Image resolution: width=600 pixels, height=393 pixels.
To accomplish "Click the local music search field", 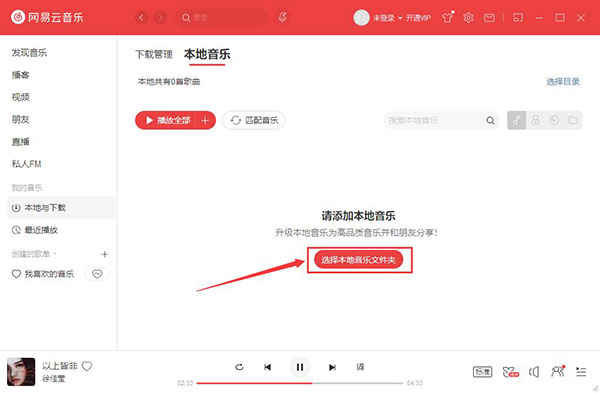I will (x=433, y=120).
